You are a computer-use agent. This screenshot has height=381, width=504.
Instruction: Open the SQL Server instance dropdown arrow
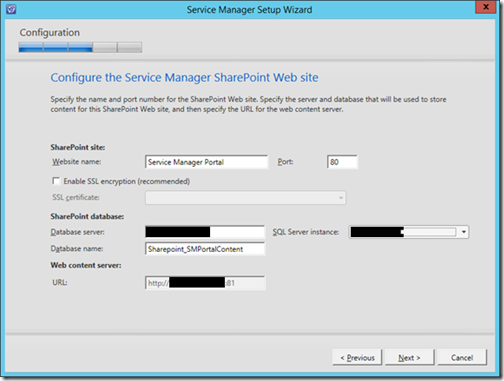(x=464, y=232)
